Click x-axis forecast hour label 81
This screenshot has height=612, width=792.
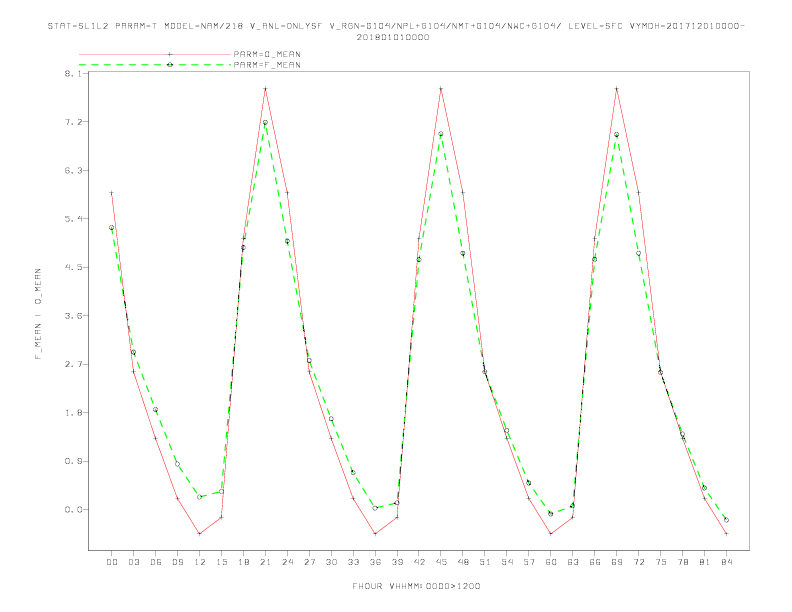pos(705,562)
